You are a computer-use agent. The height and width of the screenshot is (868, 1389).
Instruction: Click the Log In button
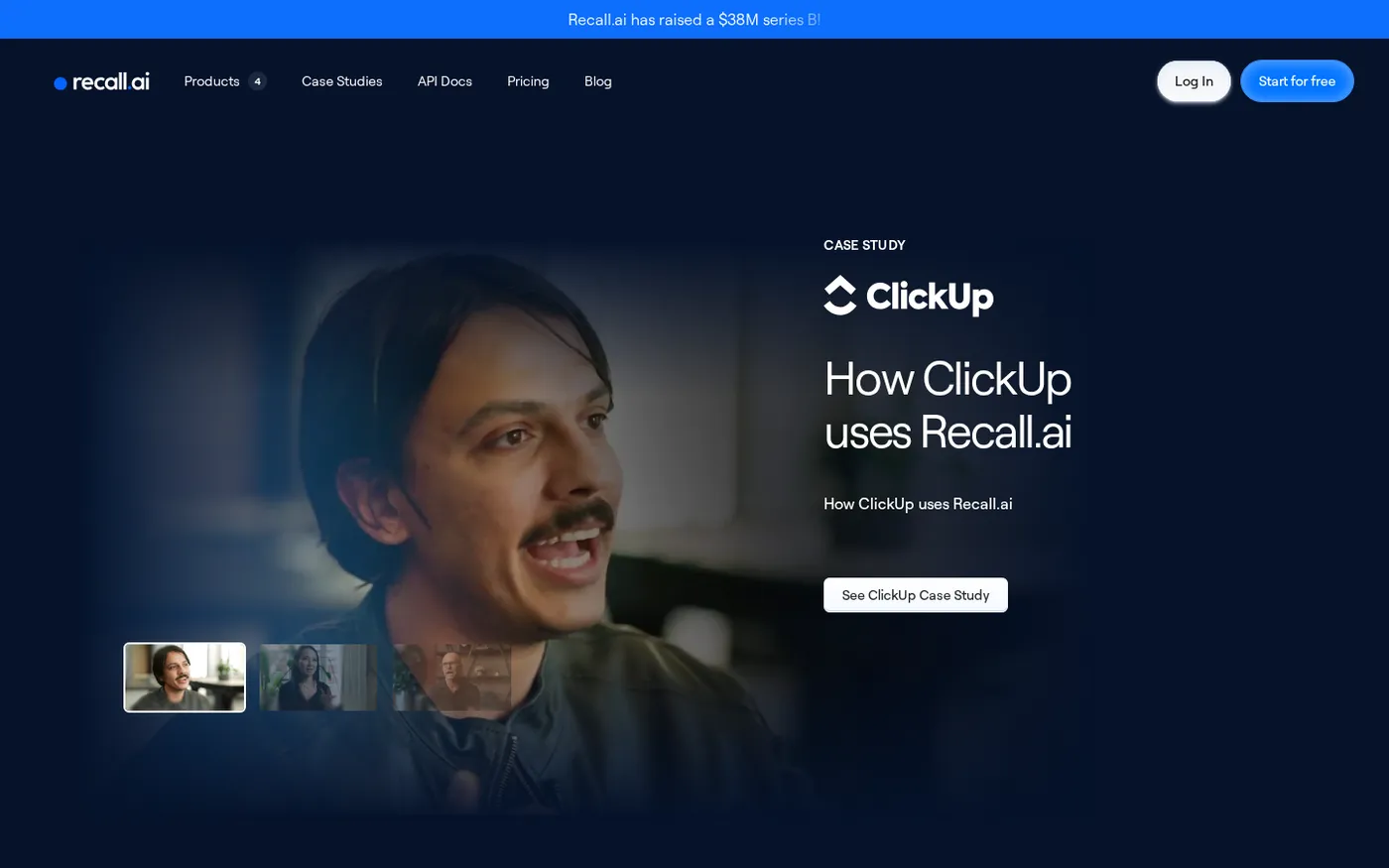pos(1194,81)
